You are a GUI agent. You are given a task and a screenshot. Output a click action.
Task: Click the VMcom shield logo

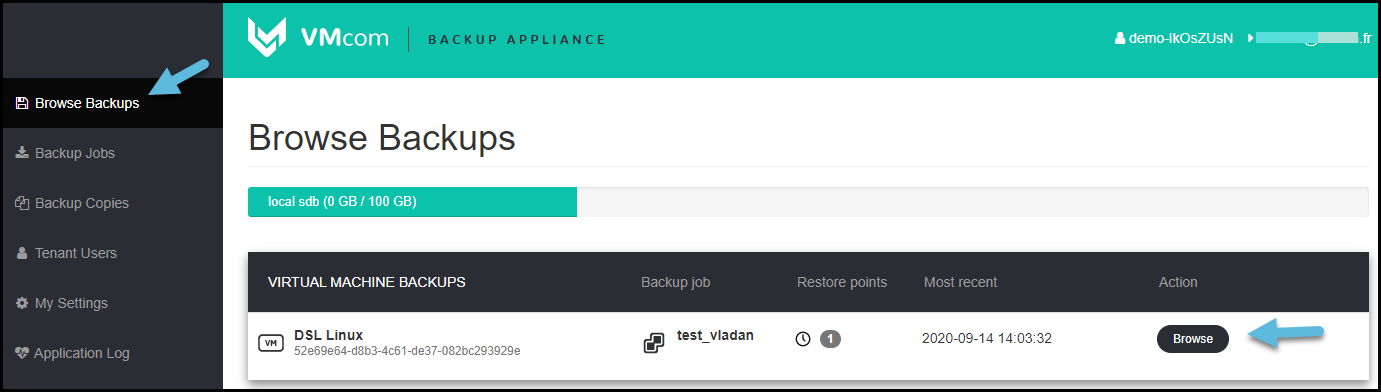267,38
